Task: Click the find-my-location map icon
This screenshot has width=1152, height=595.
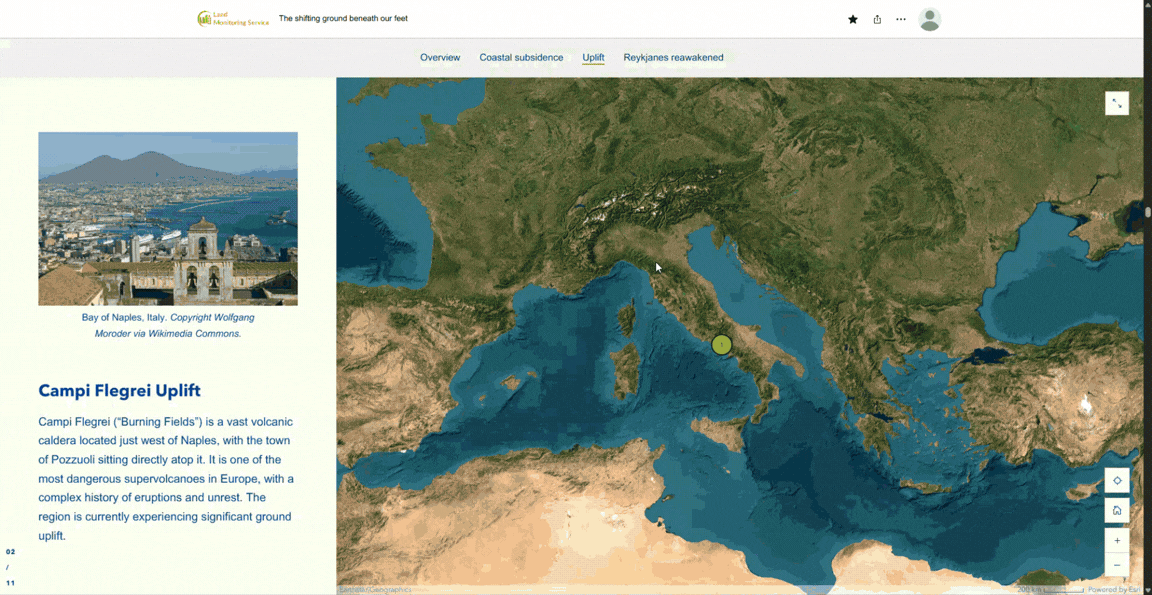Action: (x=1117, y=480)
